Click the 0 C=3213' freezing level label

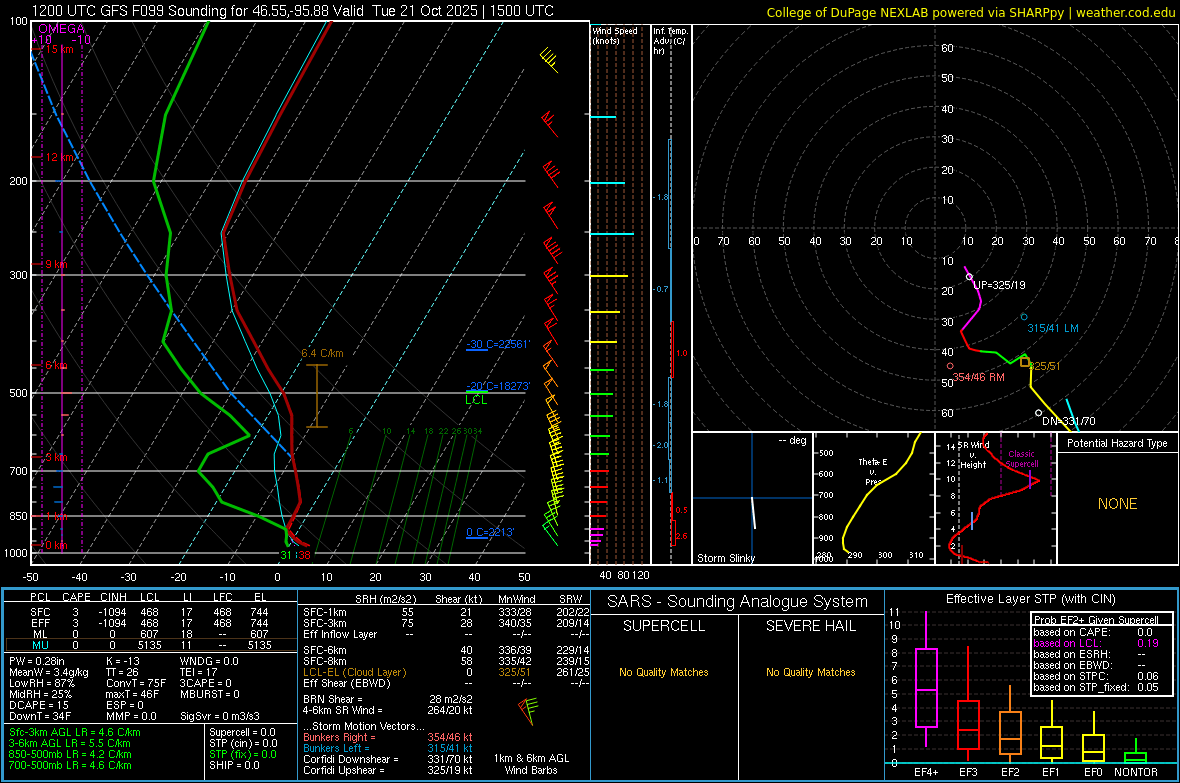click(490, 532)
